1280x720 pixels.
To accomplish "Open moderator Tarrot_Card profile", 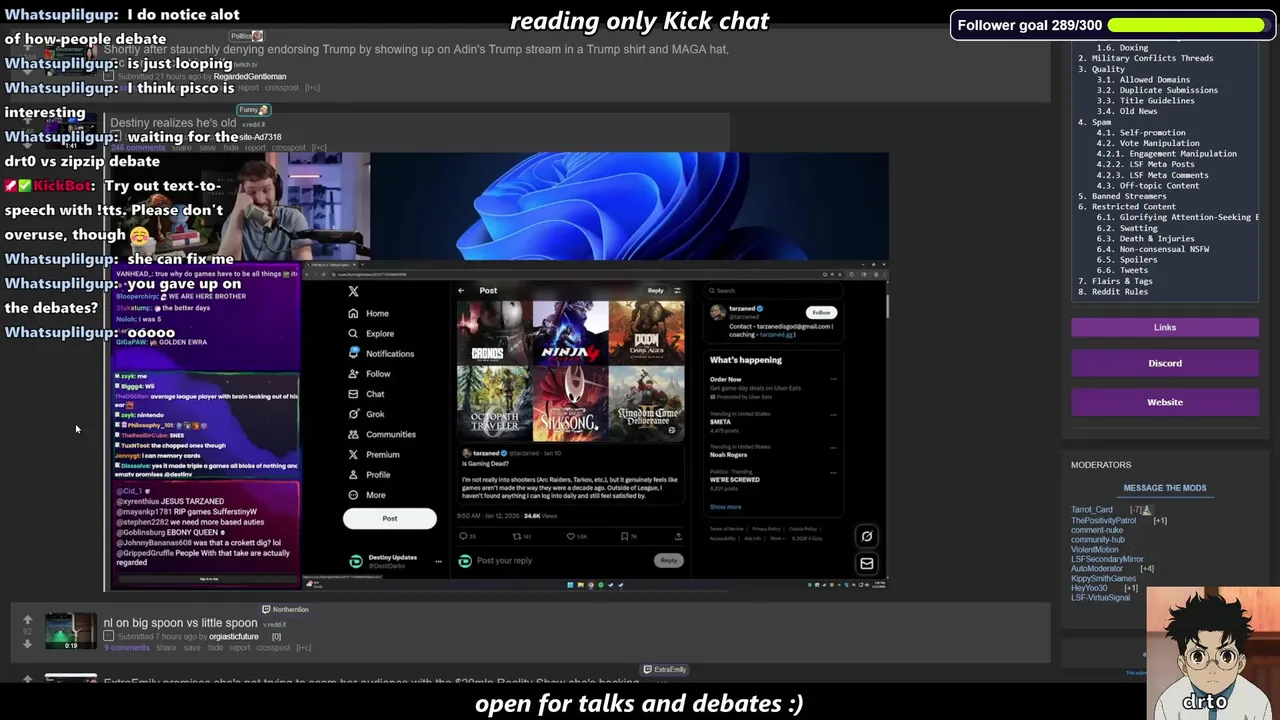I will (1092, 510).
